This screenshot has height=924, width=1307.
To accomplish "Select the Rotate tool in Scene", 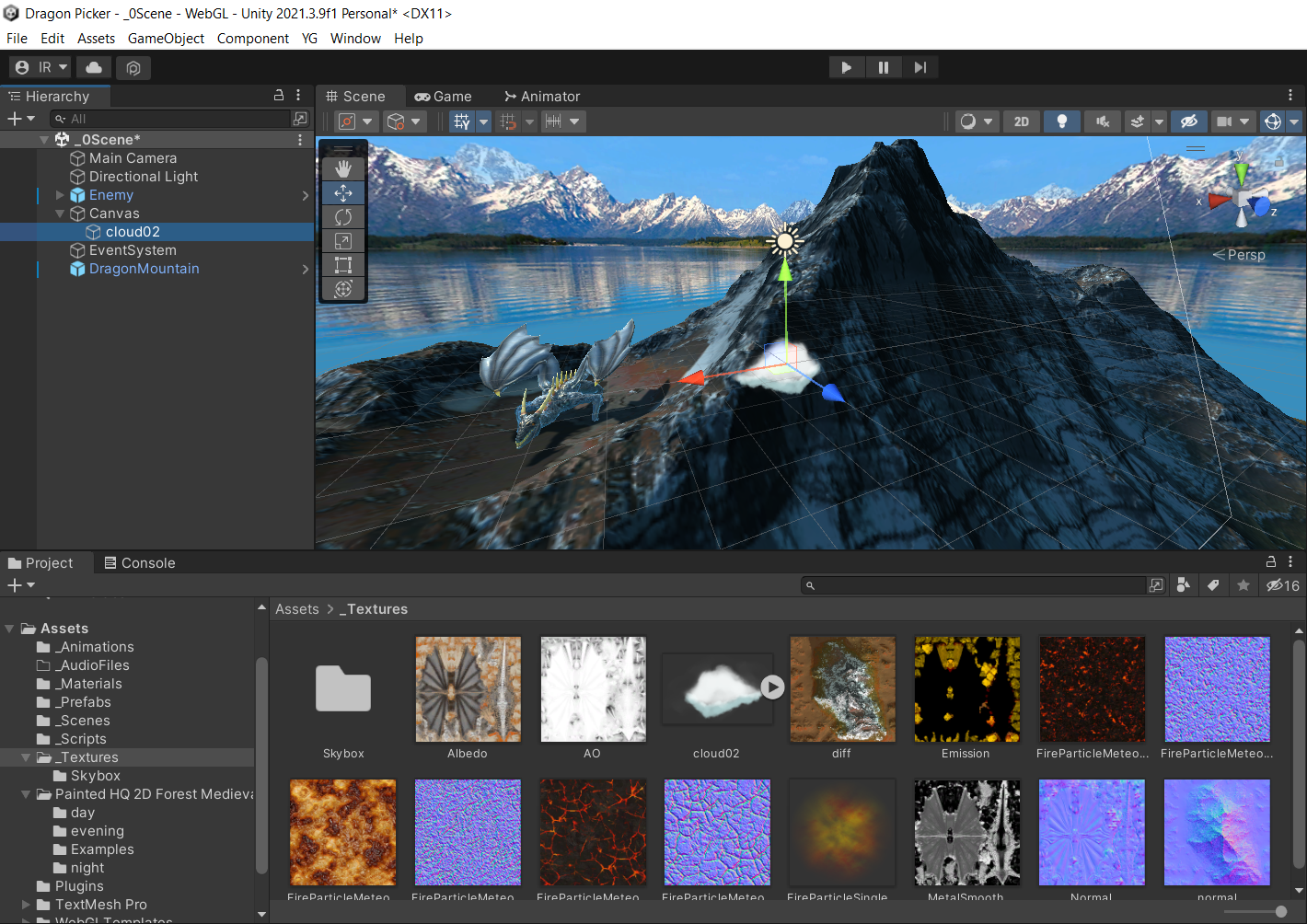I will 343,217.
